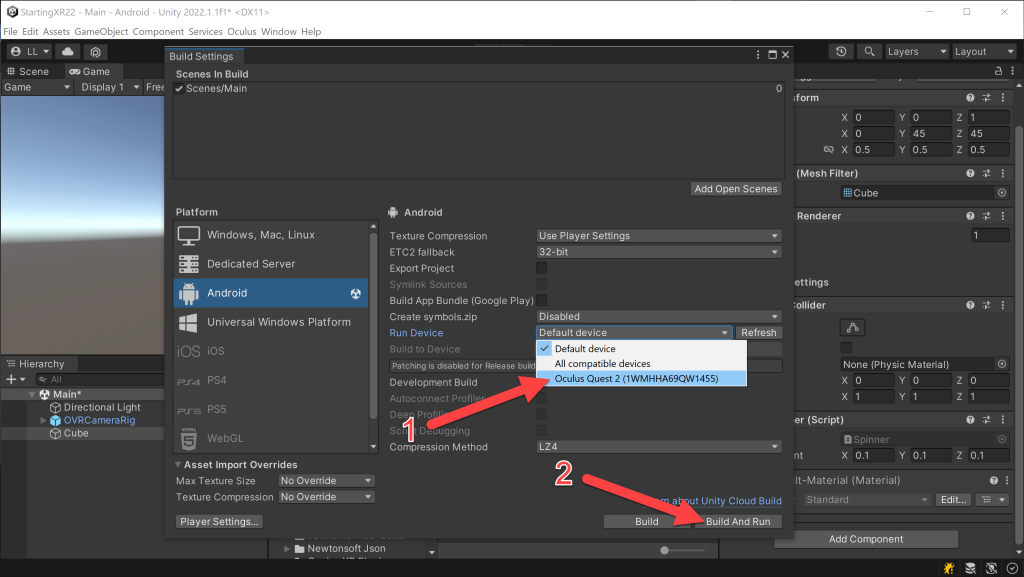The height and width of the screenshot is (577, 1024).
Task: Click the add plus icon in Hierarchy
Action: [11, 379]
